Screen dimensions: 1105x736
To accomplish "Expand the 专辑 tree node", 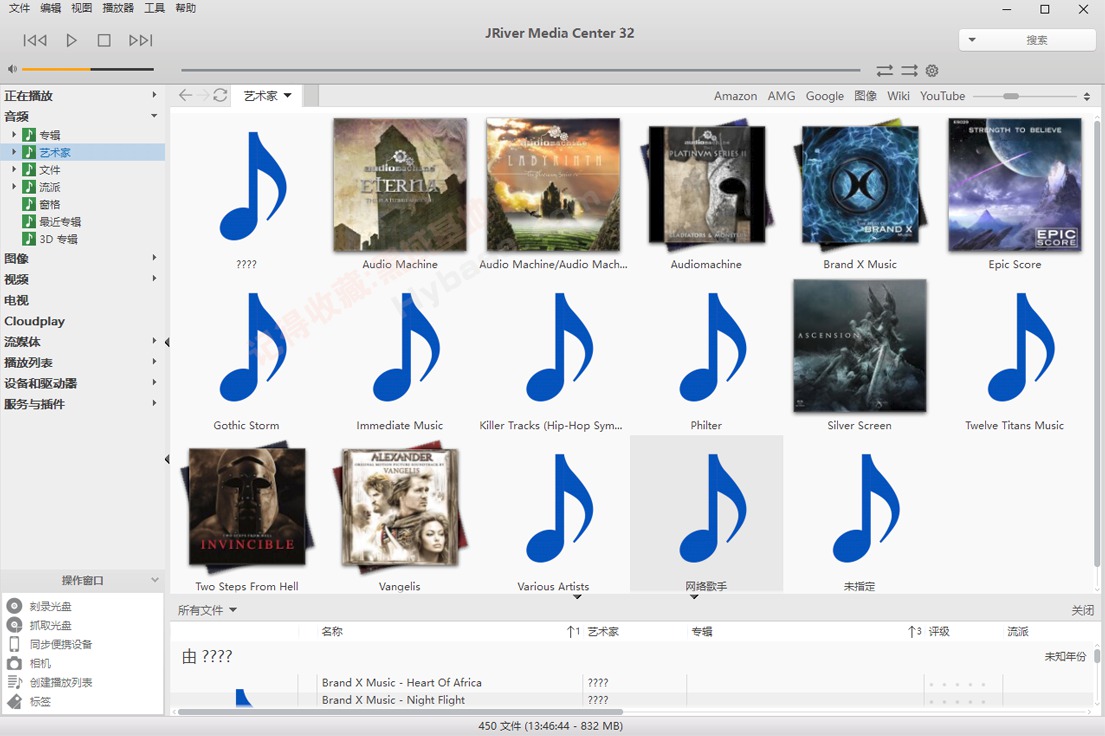I will coord(13,134).
